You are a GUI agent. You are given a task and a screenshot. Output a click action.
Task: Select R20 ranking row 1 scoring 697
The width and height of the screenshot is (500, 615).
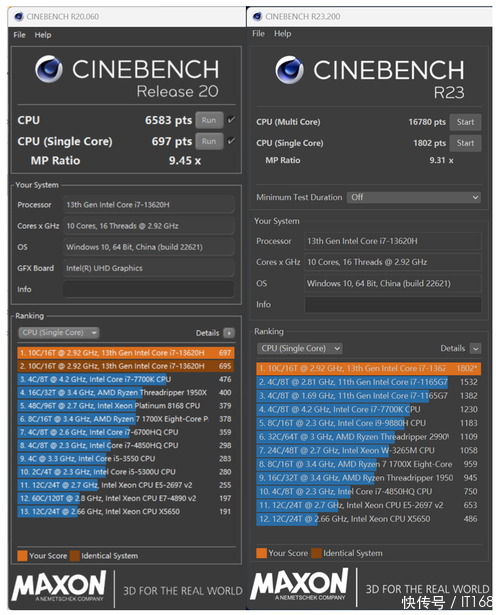click(126, 353)
